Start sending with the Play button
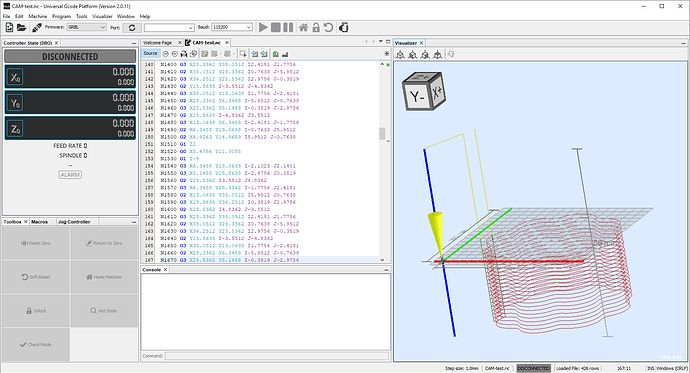Image resolution: width=690 pixels, height=373 pixels. coord(263,27)
